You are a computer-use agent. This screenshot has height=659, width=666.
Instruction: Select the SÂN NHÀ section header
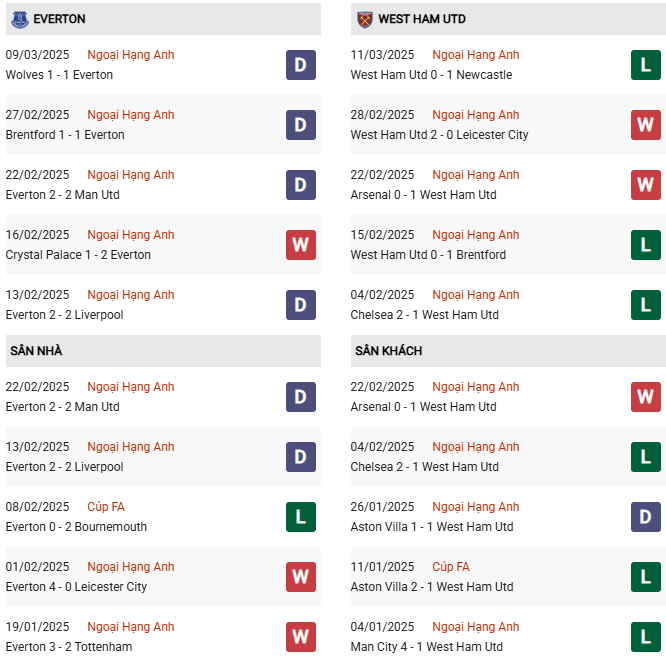tap(36, 351)
